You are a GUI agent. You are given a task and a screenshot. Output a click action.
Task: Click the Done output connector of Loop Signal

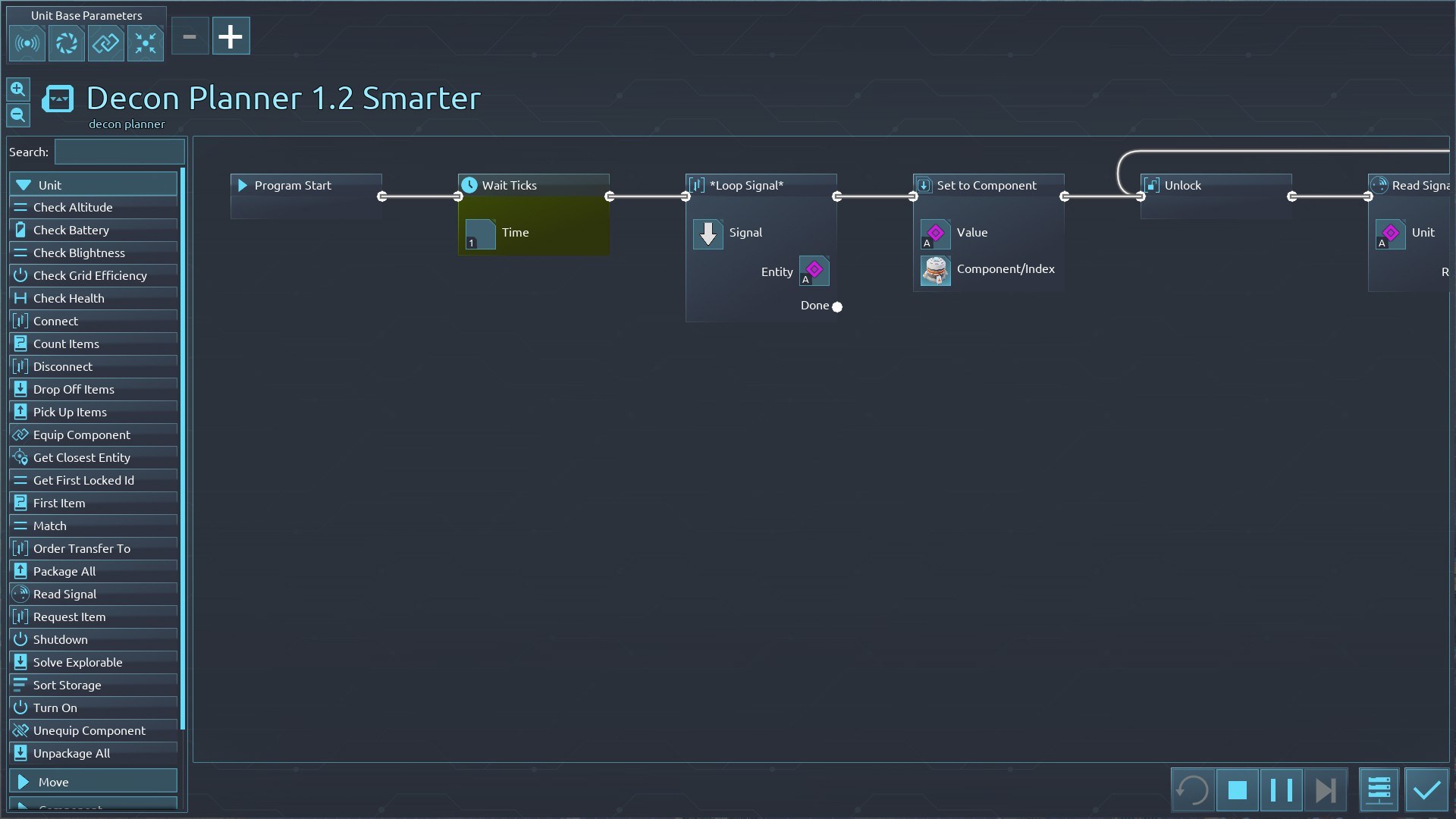tap(837, 306)
